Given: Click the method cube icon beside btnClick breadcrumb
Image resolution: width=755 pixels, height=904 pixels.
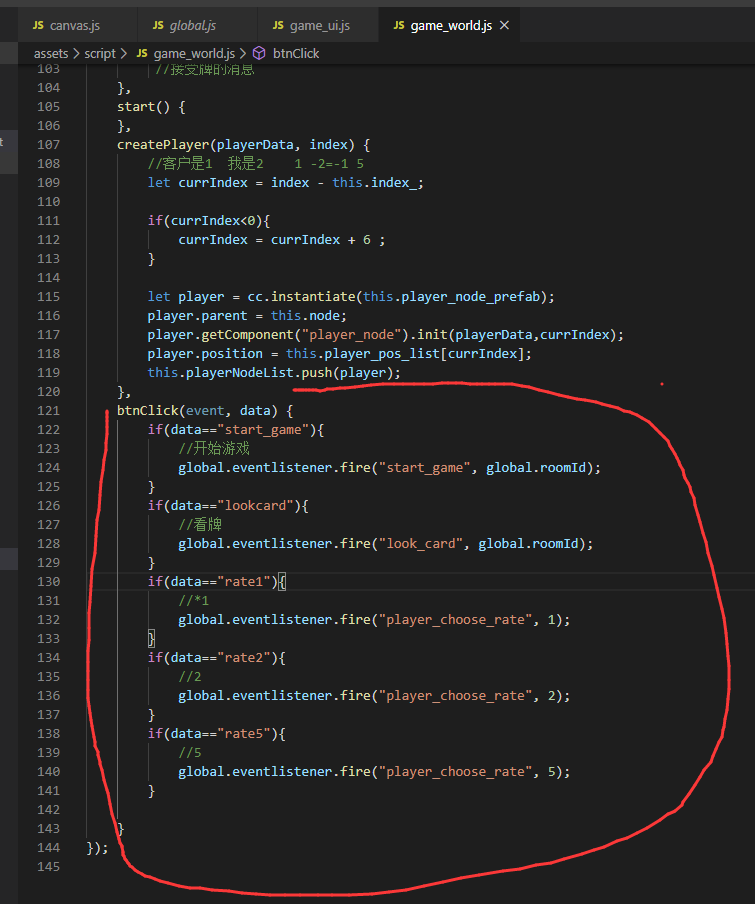Looking at the screenshot, I should click(258, 53).
